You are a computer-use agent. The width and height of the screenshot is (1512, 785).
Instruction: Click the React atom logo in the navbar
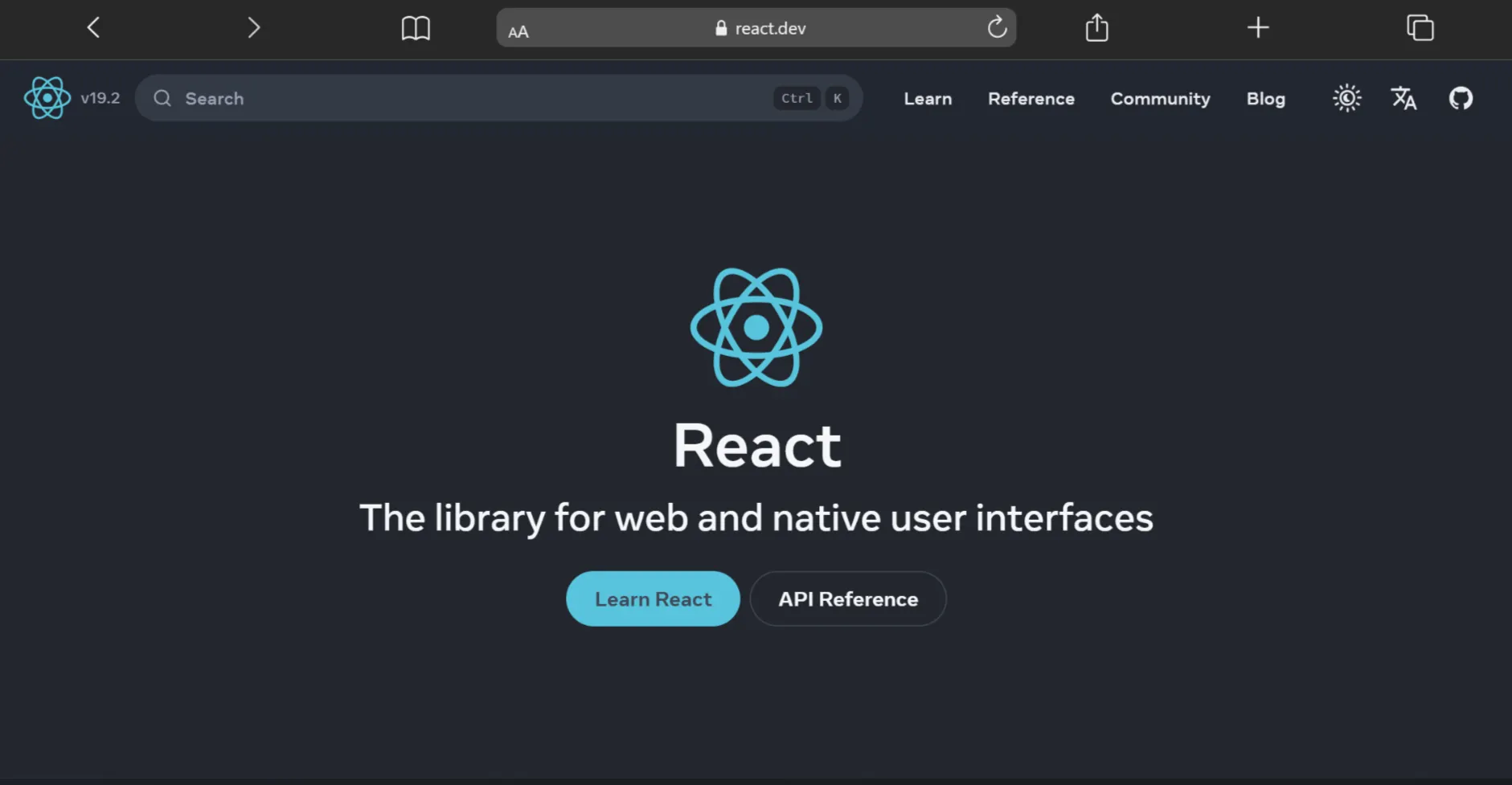(47, 98)
